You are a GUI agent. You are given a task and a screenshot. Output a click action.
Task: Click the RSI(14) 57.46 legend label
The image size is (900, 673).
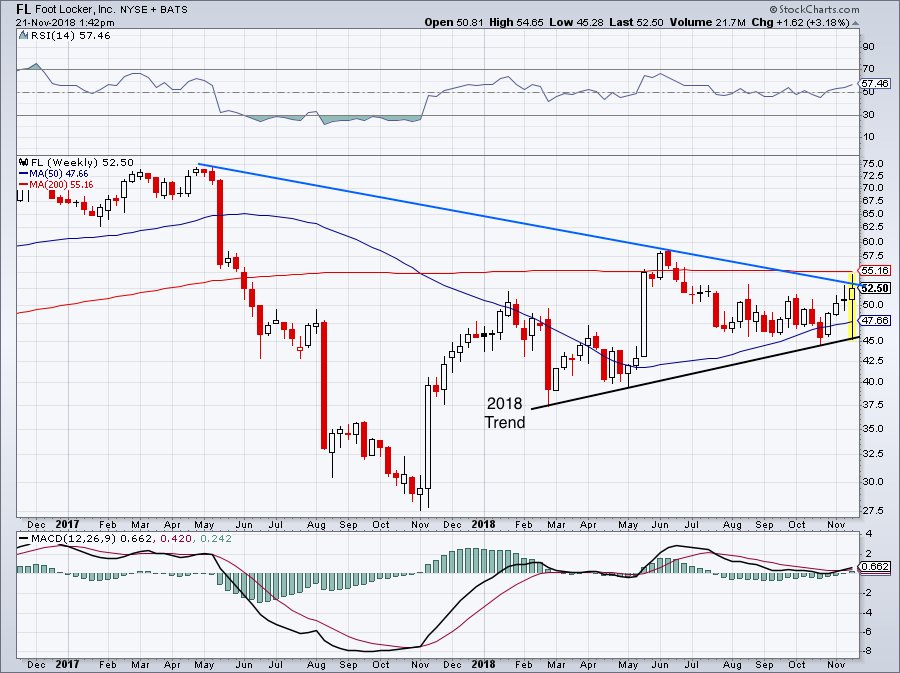[69, 36]
